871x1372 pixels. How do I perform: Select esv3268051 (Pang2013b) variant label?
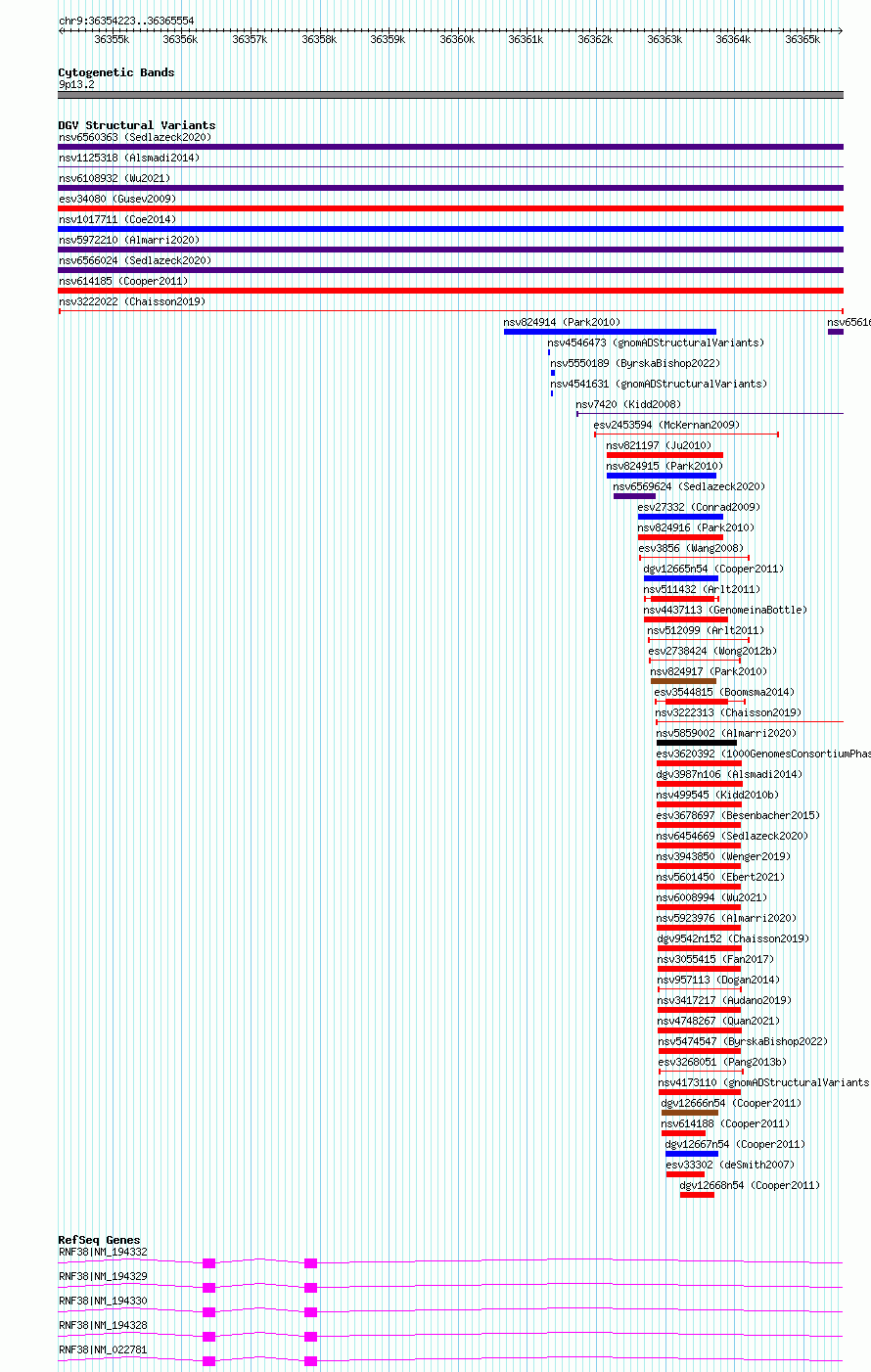click(722, 1062)
